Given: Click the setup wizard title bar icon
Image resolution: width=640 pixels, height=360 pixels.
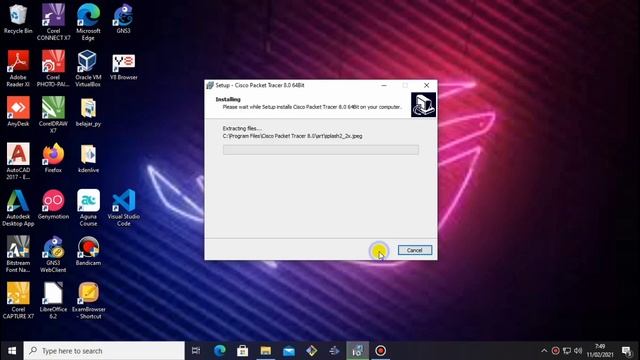Looking at the screenshot, I should 210,85.
